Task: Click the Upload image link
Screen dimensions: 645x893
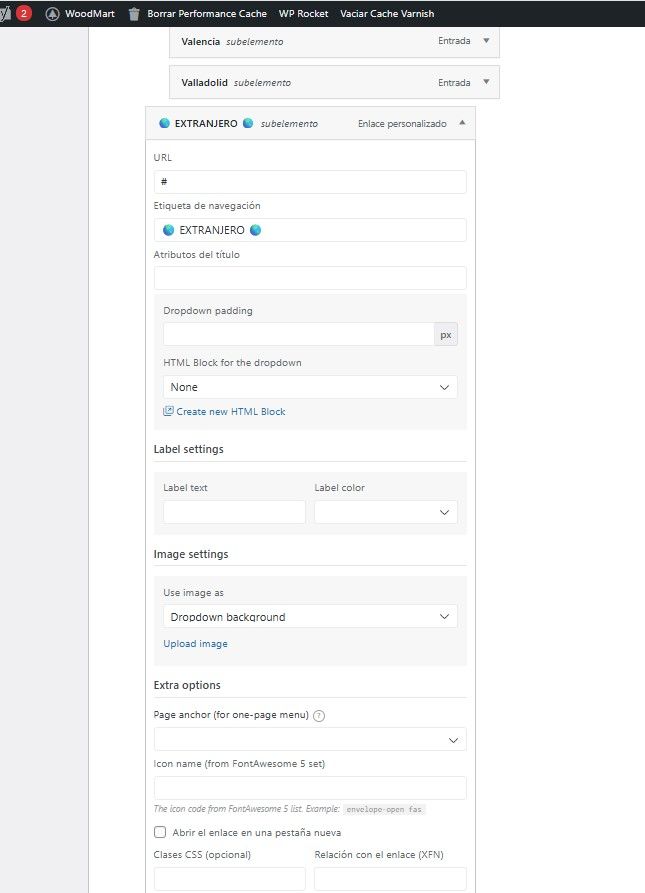Action: 195,644
